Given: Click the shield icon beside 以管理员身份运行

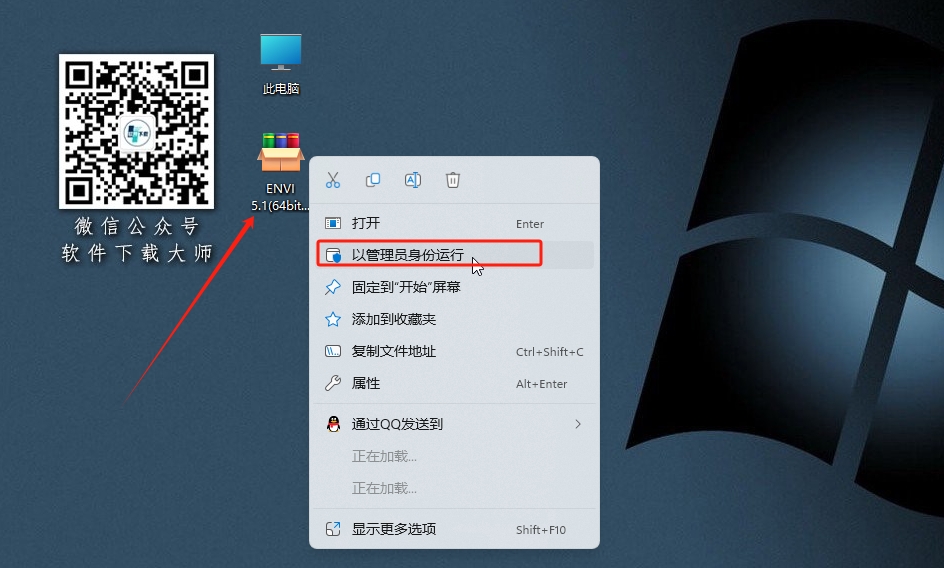Looking at the screenshot, I should pyautogui.click(x=333, y=255).
